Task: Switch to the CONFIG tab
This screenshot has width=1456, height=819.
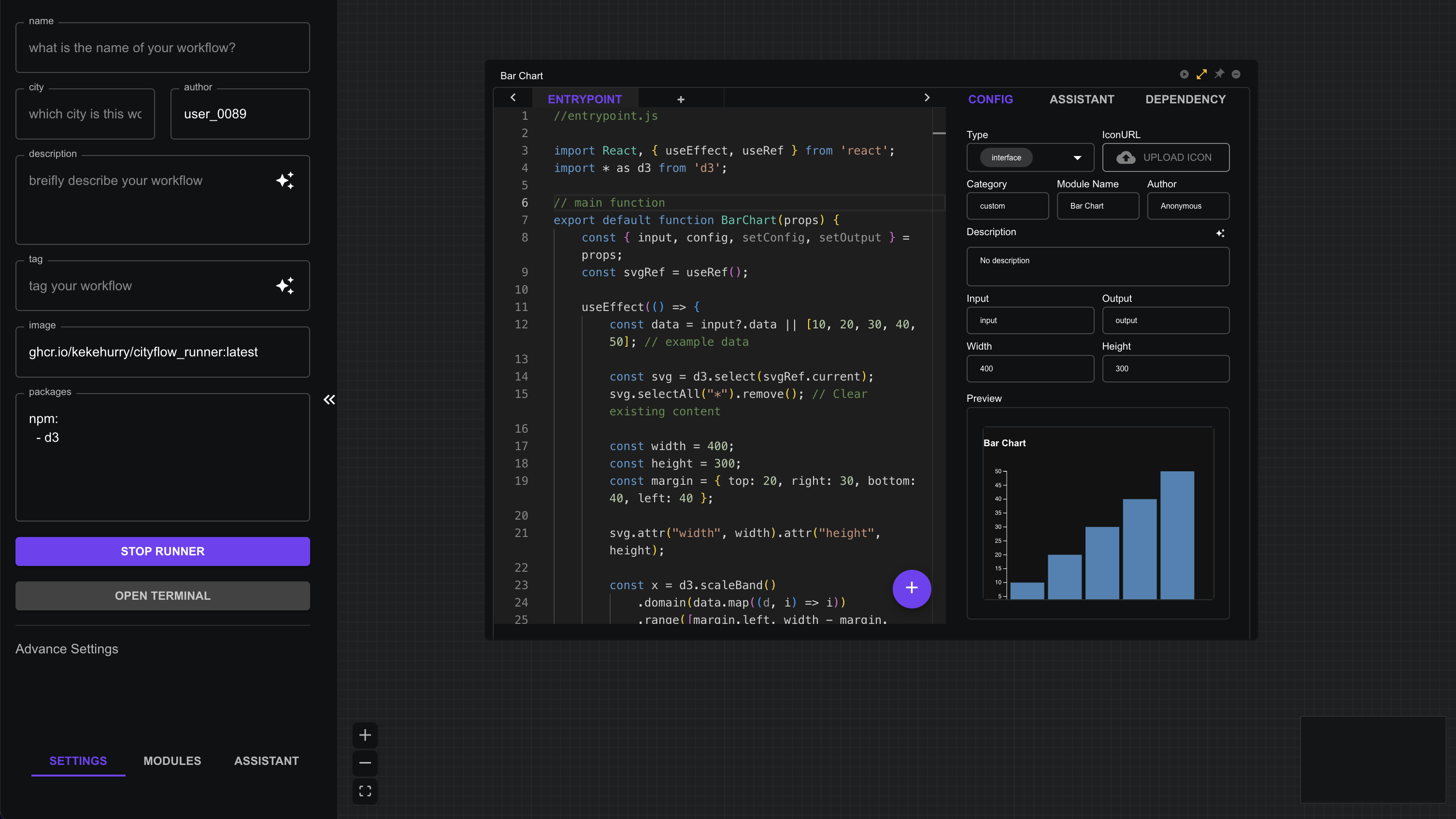Action: 991,99
